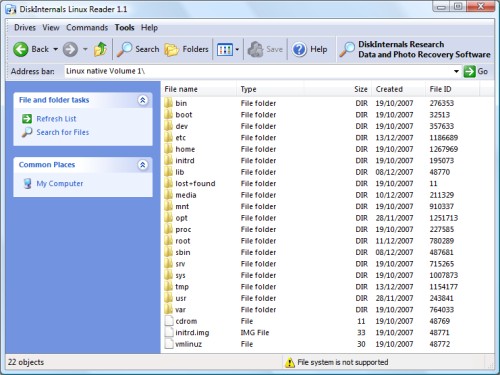500x375 pixels.
Task: Click the green Back arrow icon
Action: (x=21, y=49)
